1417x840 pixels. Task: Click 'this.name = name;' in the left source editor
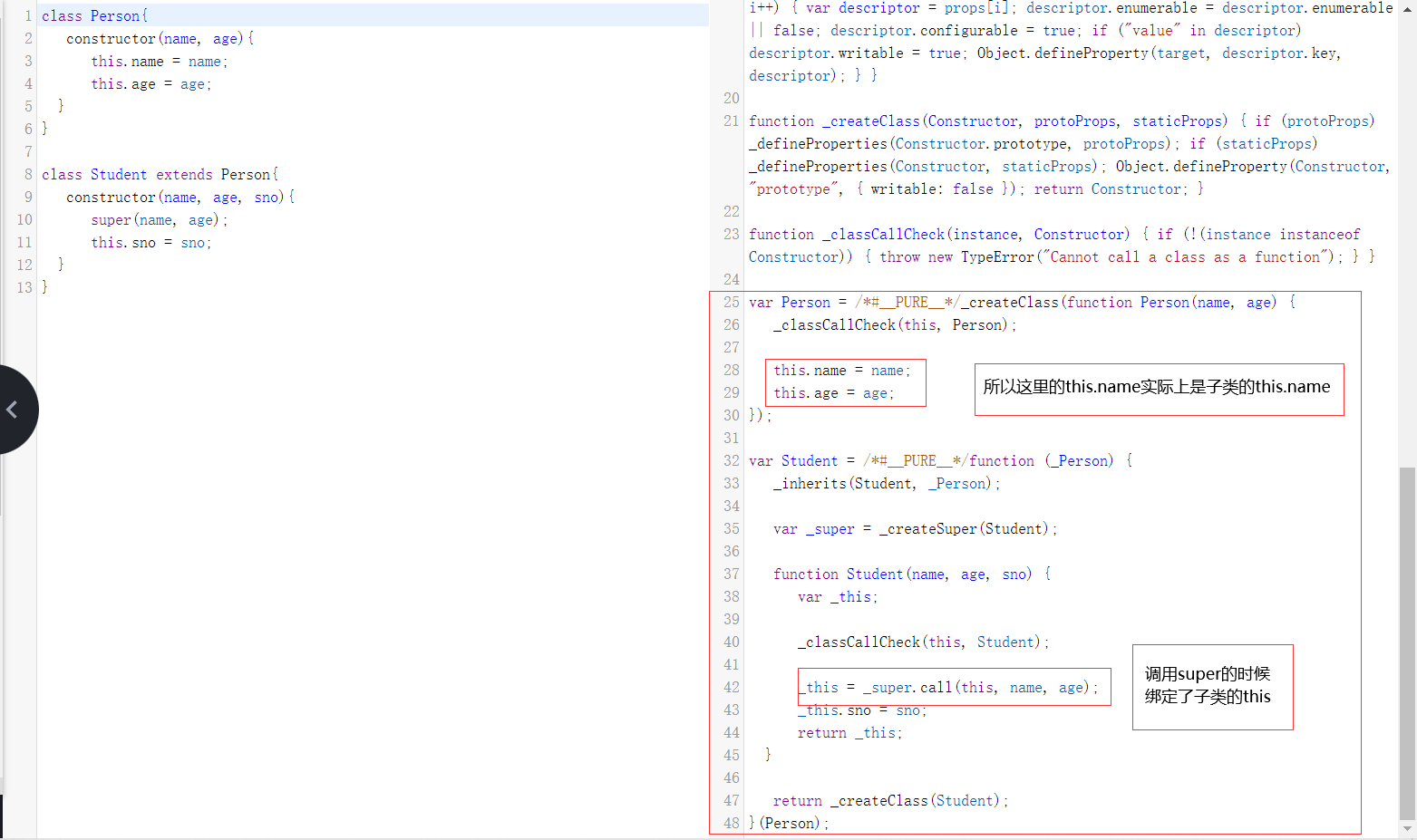160,61
